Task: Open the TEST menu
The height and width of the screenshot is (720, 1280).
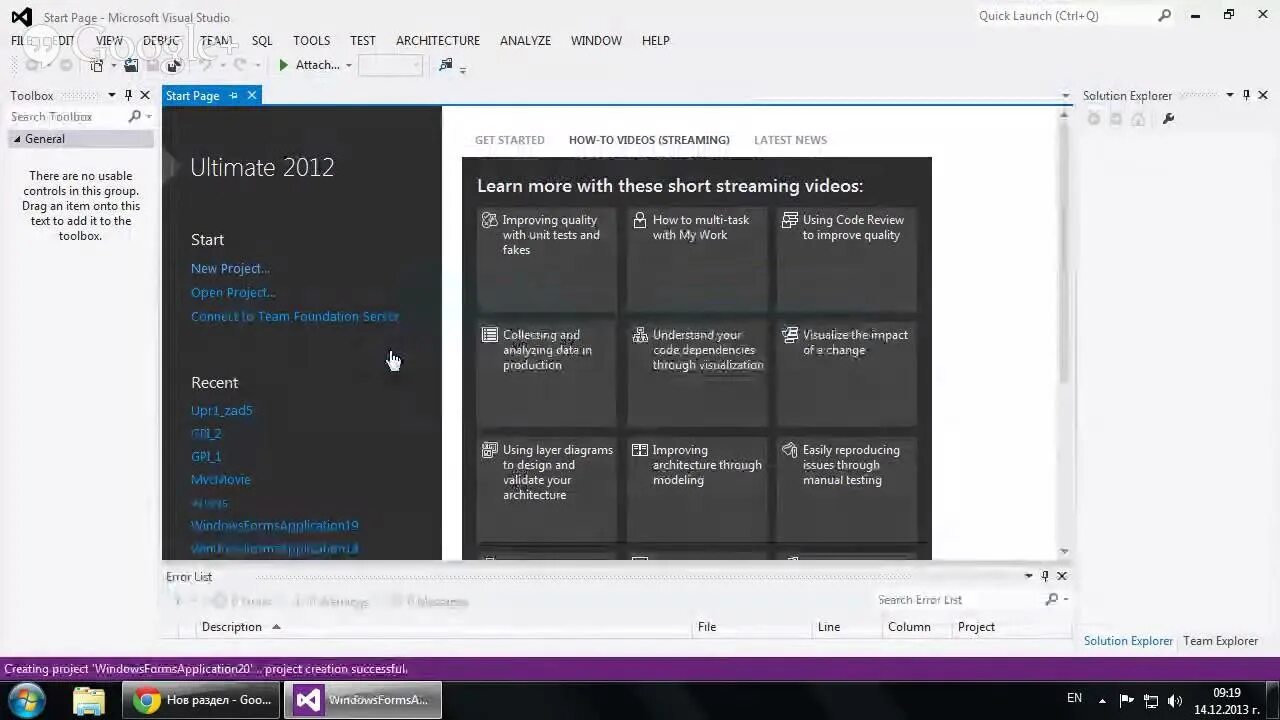Action: point(363,41)
